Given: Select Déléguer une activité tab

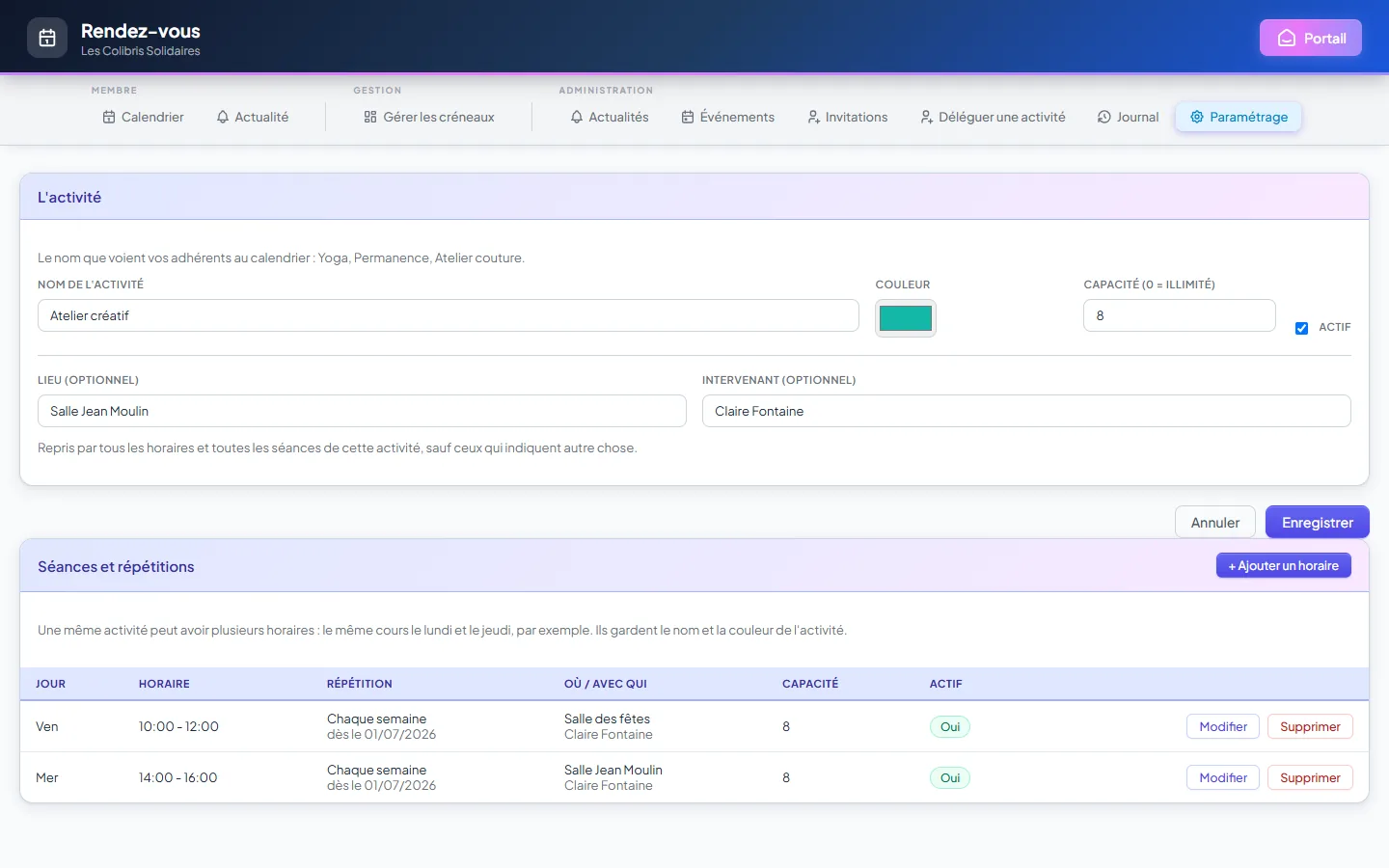Looking at the screenshot, I should coord(994,117).
